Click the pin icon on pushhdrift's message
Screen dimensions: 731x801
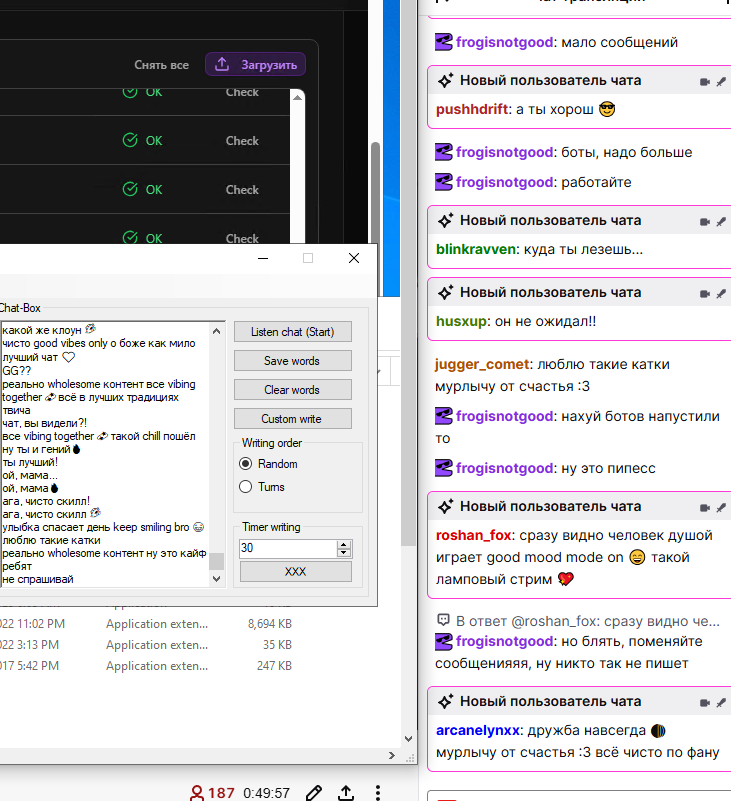(721, 81)
